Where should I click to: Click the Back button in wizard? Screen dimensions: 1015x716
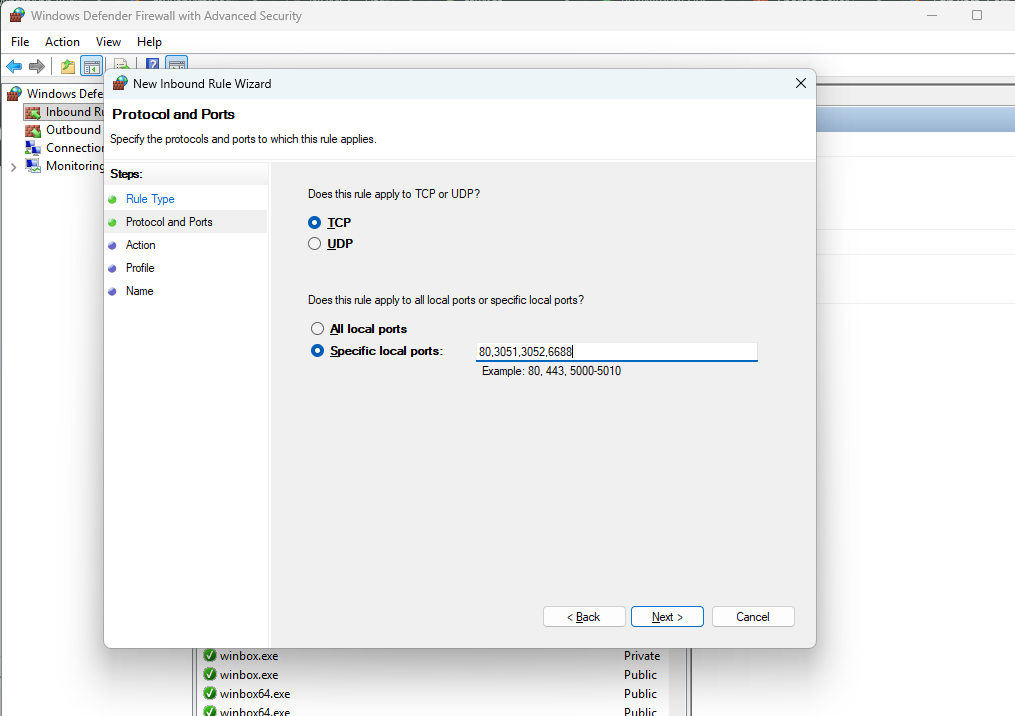[584, 616]
